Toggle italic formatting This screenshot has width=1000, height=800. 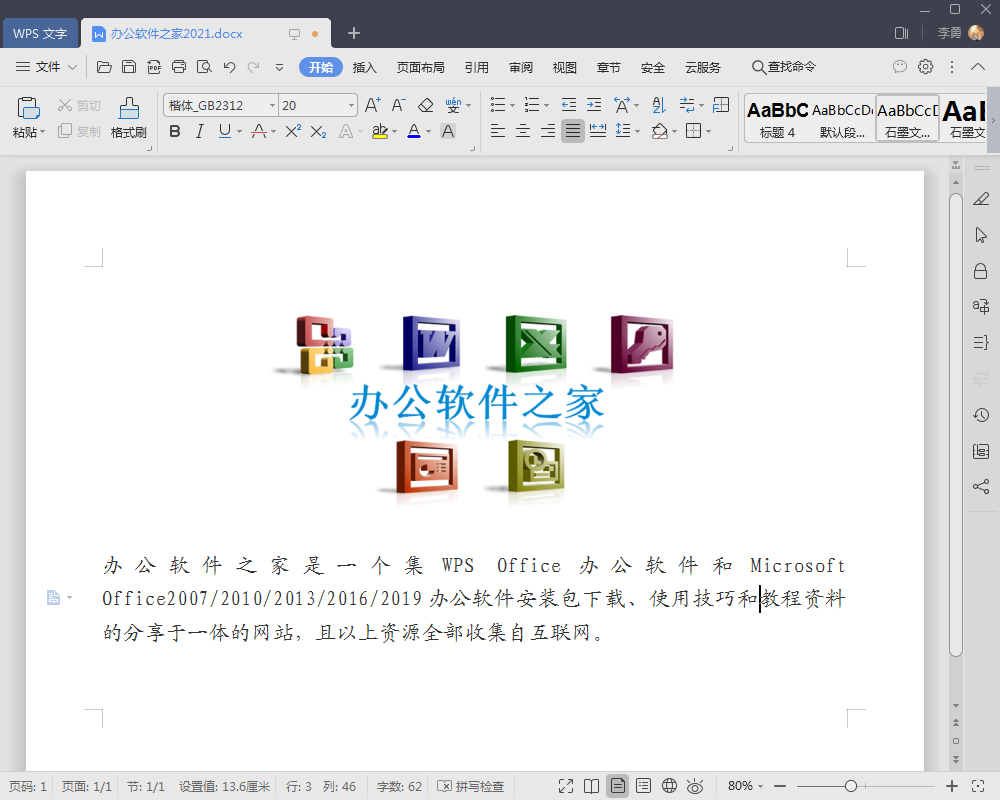point(200,131)
